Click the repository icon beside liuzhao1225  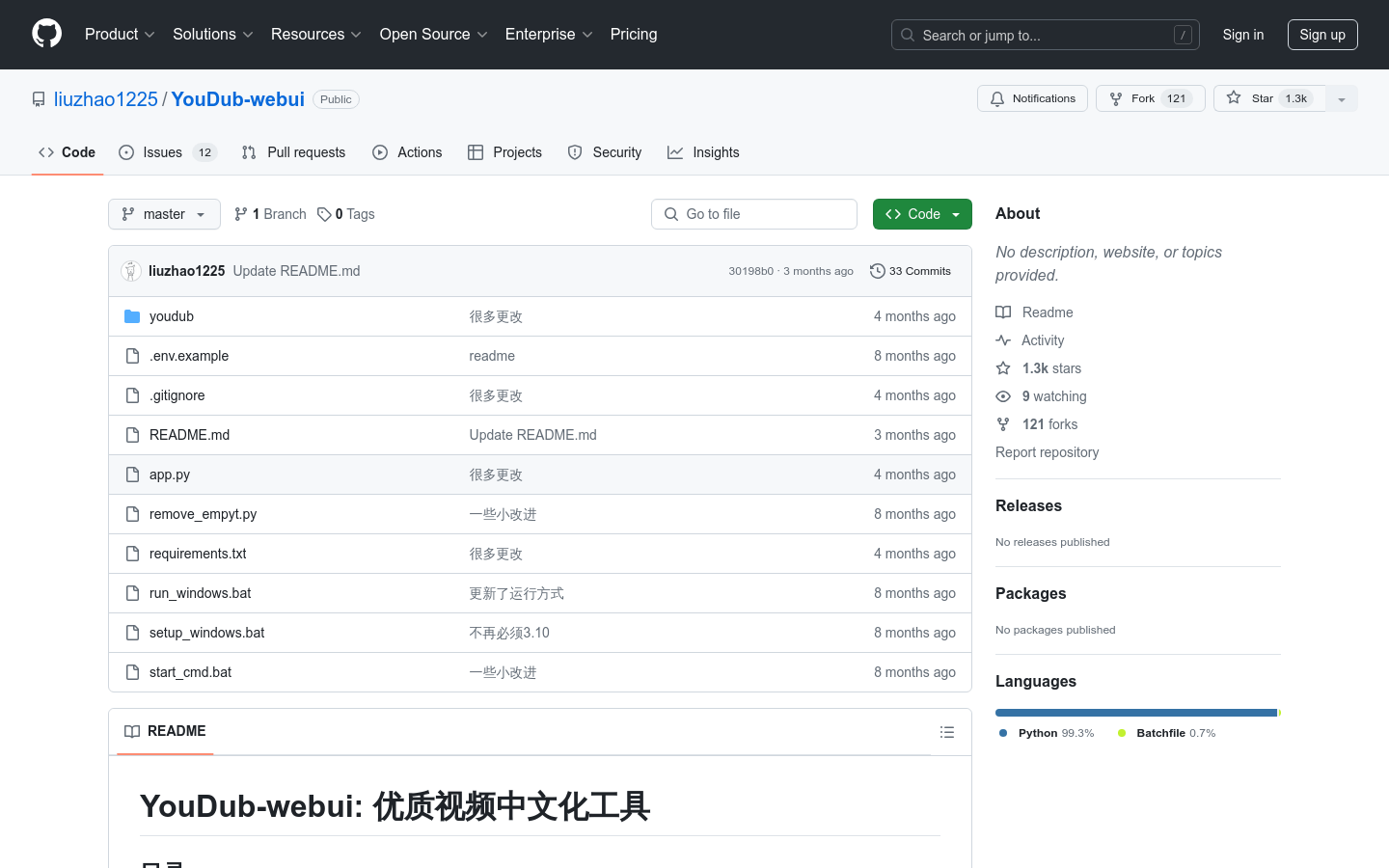click(x=39, y=99)
